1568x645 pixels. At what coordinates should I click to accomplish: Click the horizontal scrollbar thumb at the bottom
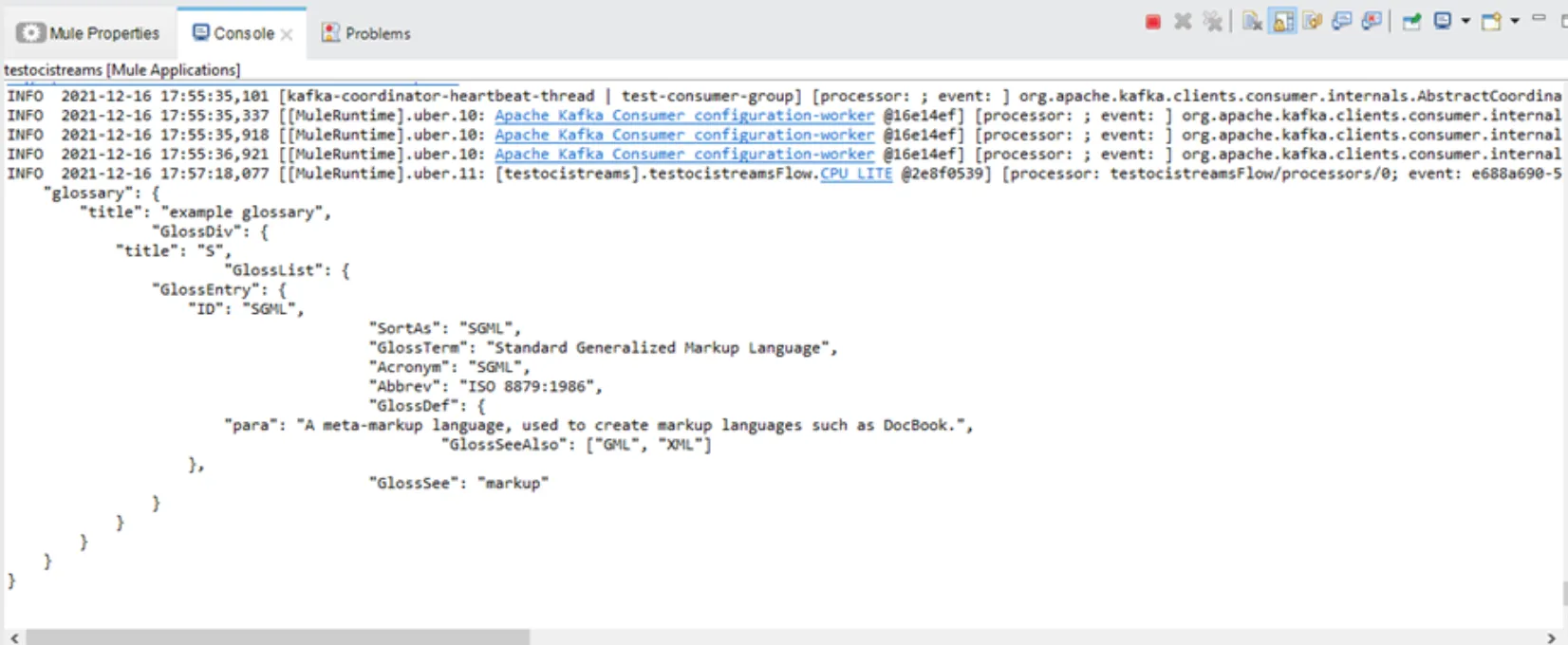click(277, 637)
